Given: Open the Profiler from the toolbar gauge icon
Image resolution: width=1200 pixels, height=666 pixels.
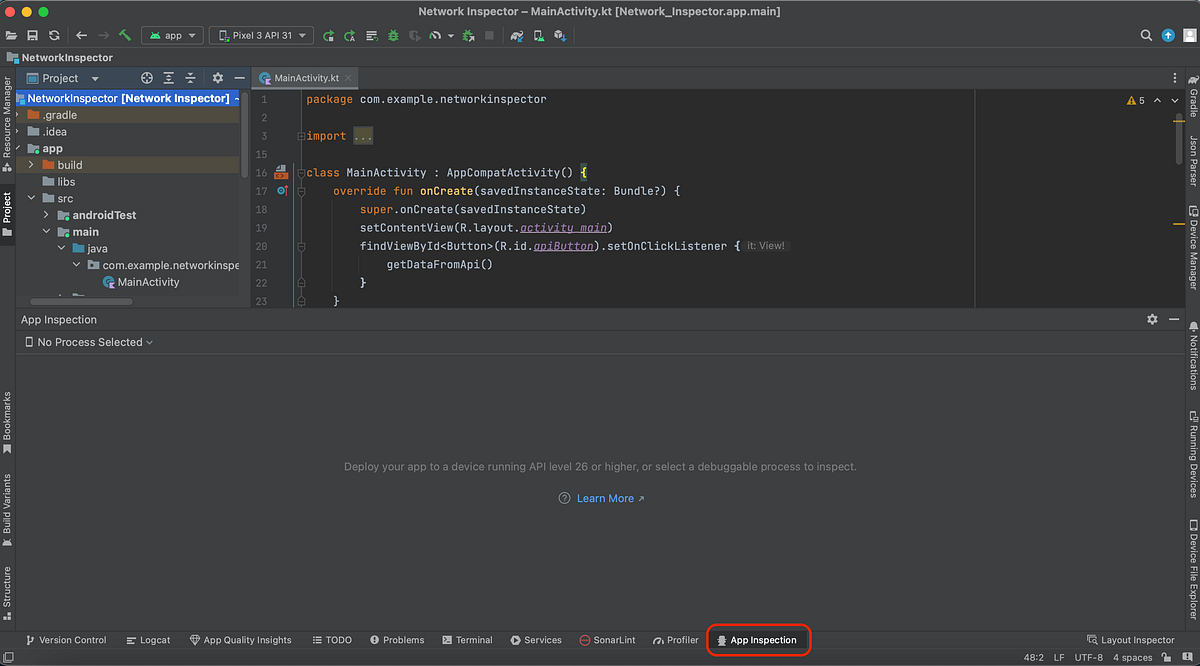Looking at the screenshot, I should point(435,35).
